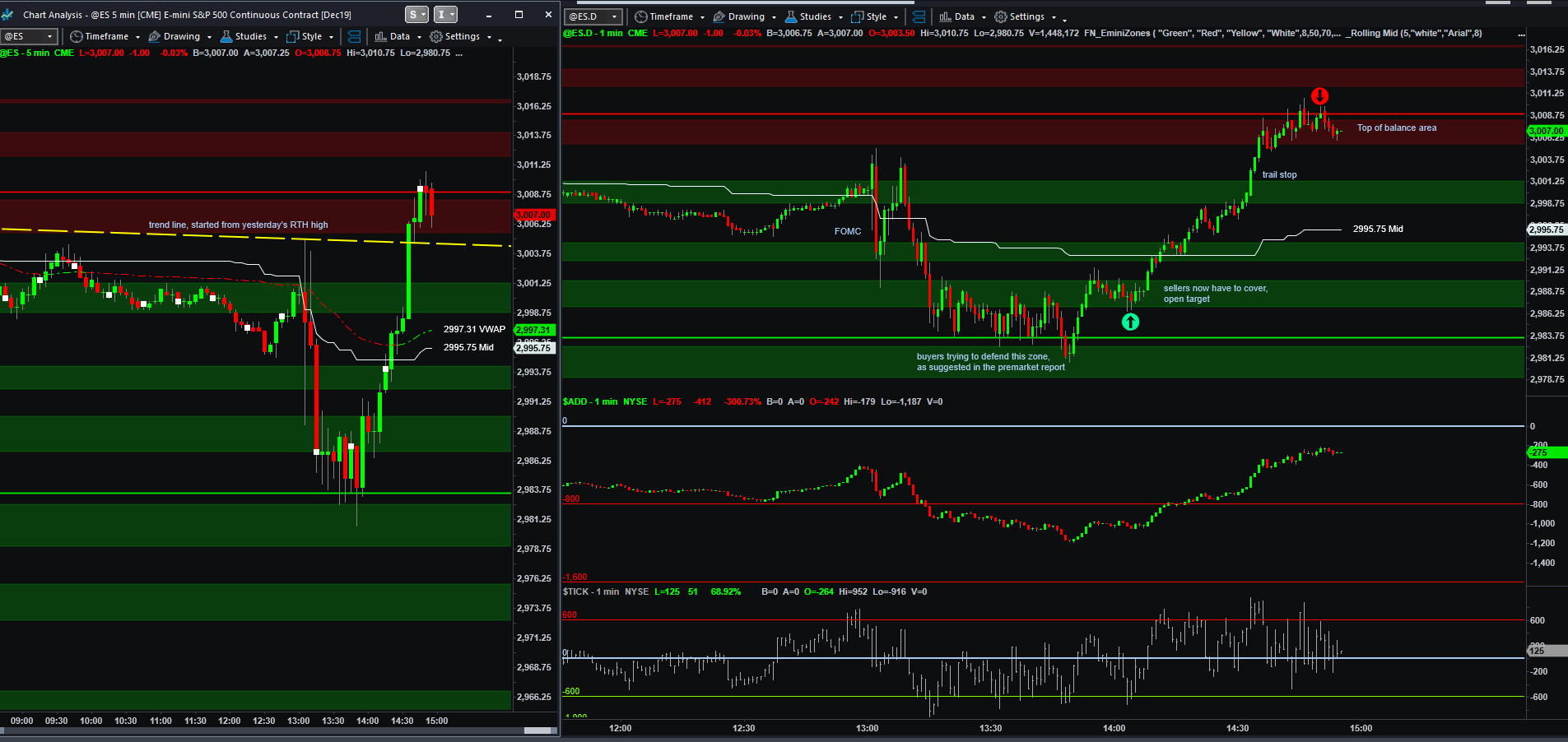This screenshot has height=742, width=1568.
Task: Open the S link dropdown in the title bar
Action: (x=417, y=15)
